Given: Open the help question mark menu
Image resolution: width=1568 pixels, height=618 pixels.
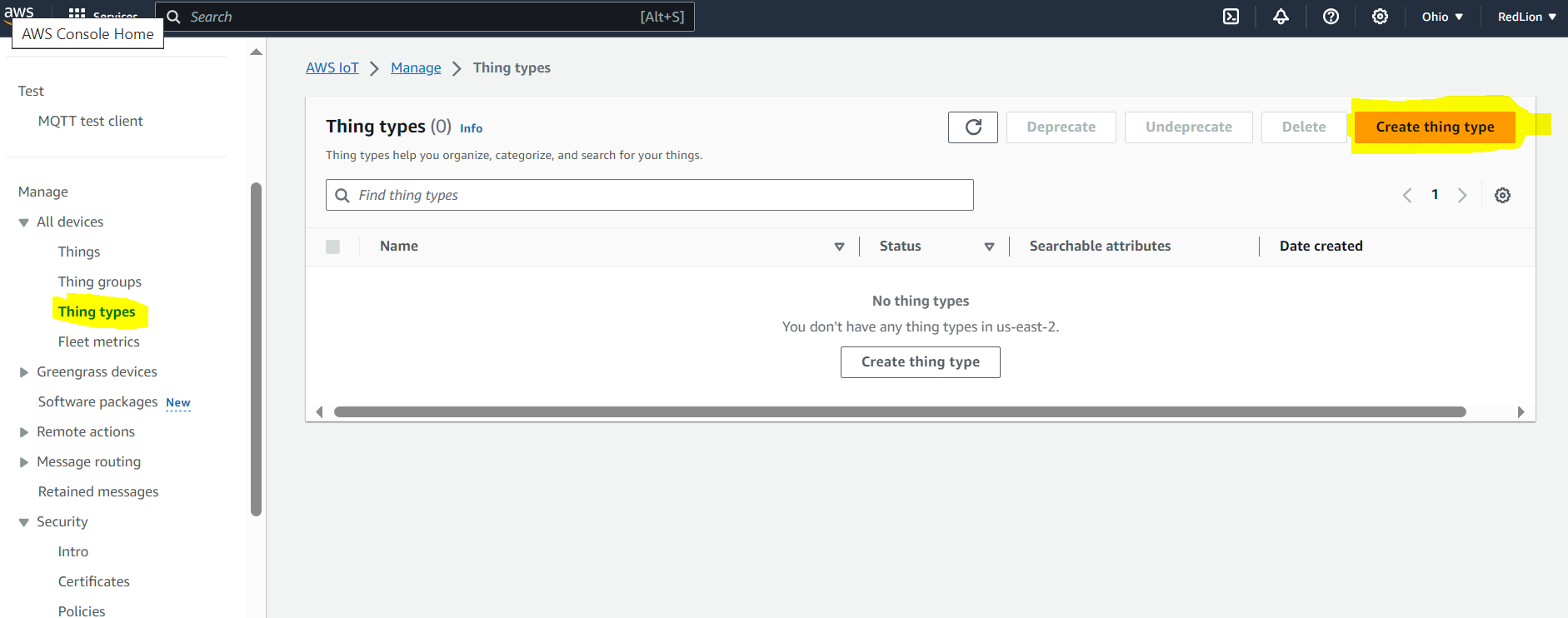Looking at the screenshot, I should pyautogui.click(x=1331, y=17).
